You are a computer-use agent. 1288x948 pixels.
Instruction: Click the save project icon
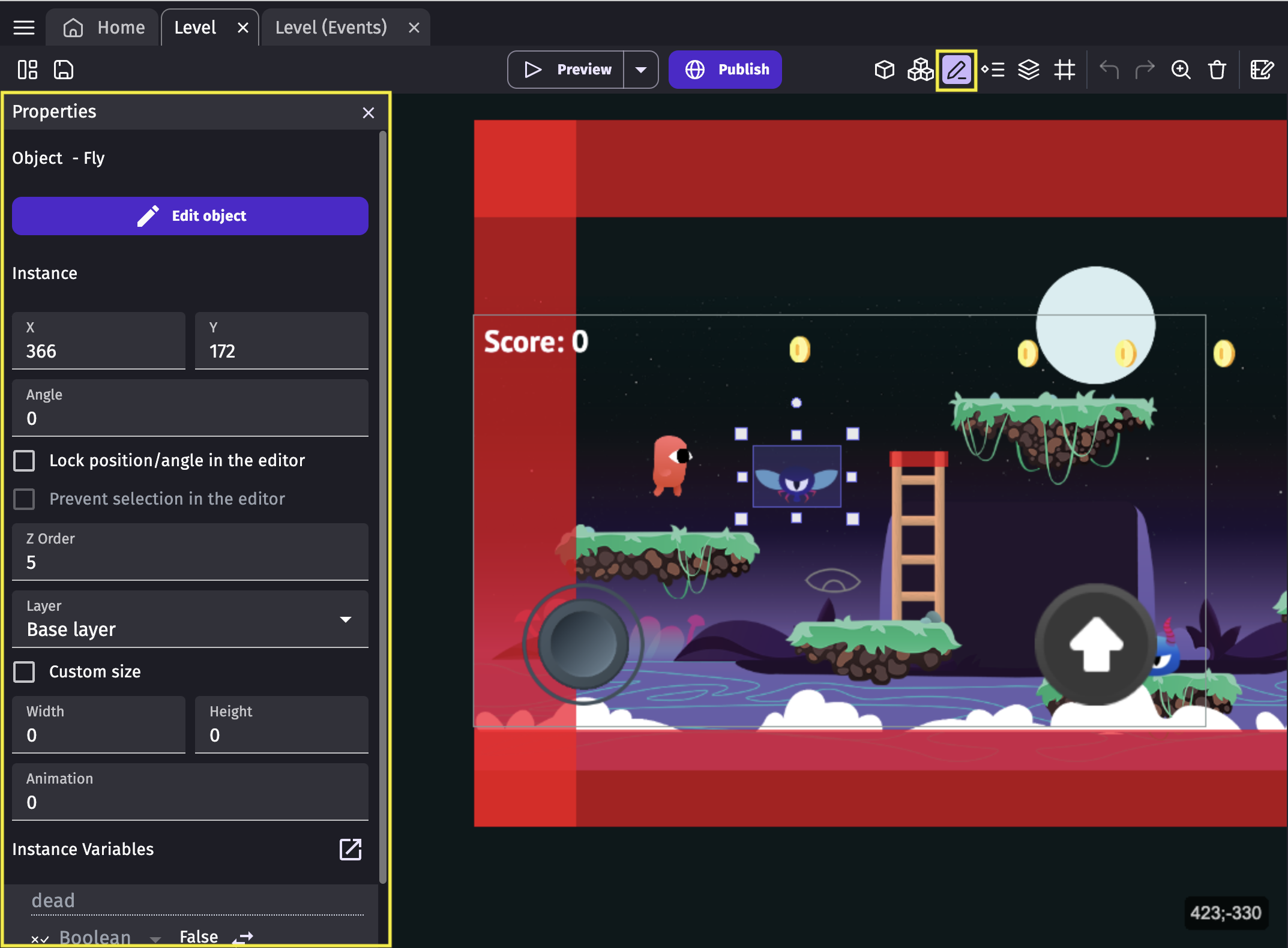(64, 70)
